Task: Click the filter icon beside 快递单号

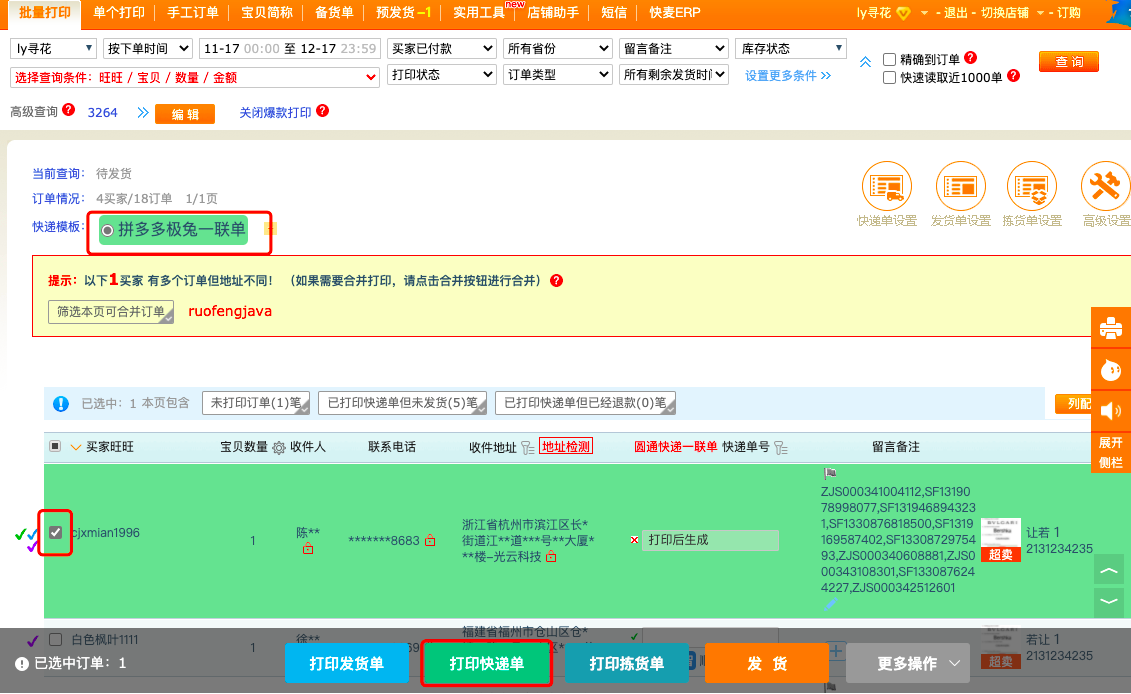Action: pos(780,448)
